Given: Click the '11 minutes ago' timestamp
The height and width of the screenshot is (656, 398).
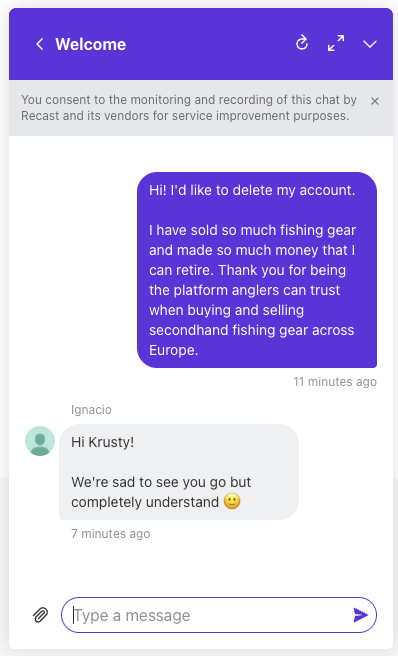Looking at the screenshot, I should tap(335, 382).
